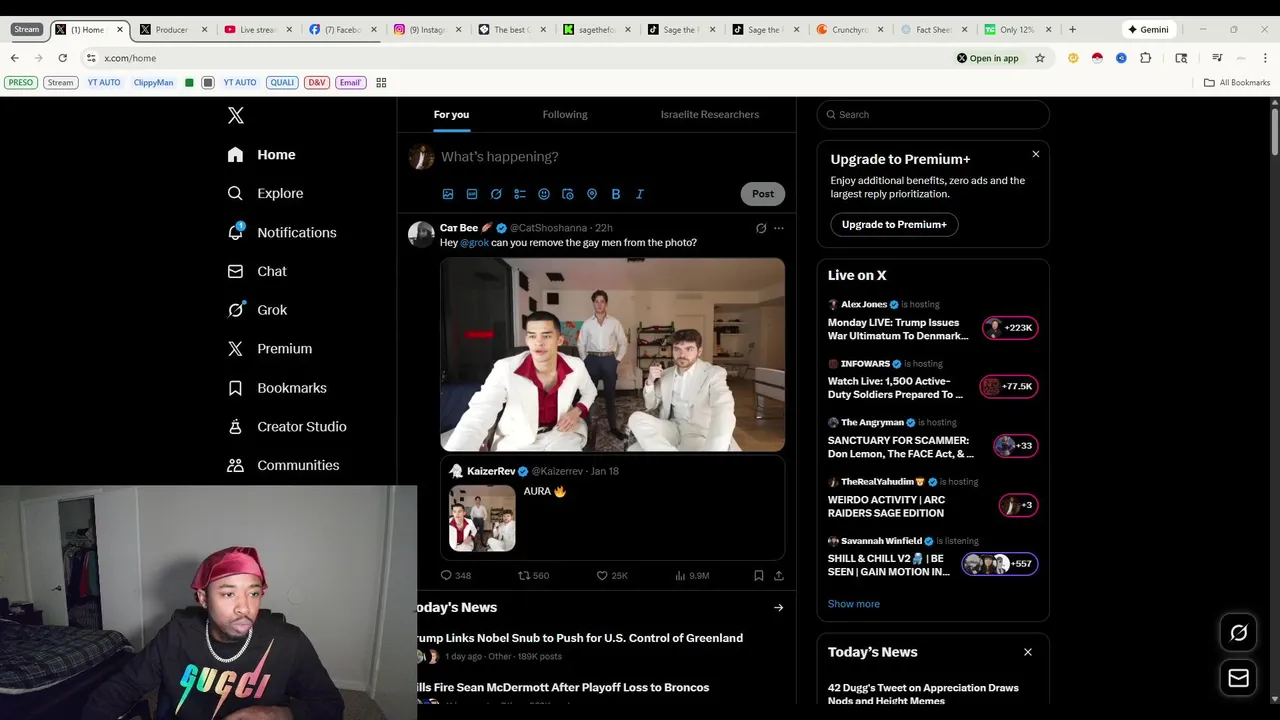Click the X logo in the sidebar
This screenshot has height=720, width=1280.
point(236,115)
